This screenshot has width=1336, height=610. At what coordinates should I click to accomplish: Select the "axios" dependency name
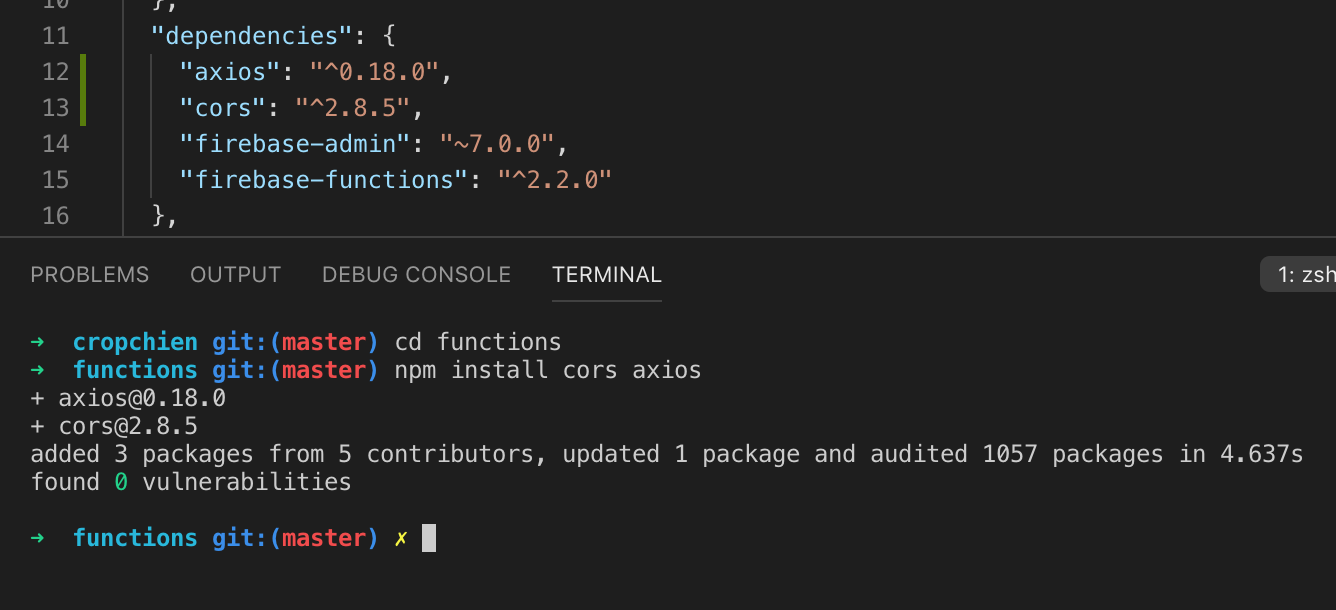(226, 71)
